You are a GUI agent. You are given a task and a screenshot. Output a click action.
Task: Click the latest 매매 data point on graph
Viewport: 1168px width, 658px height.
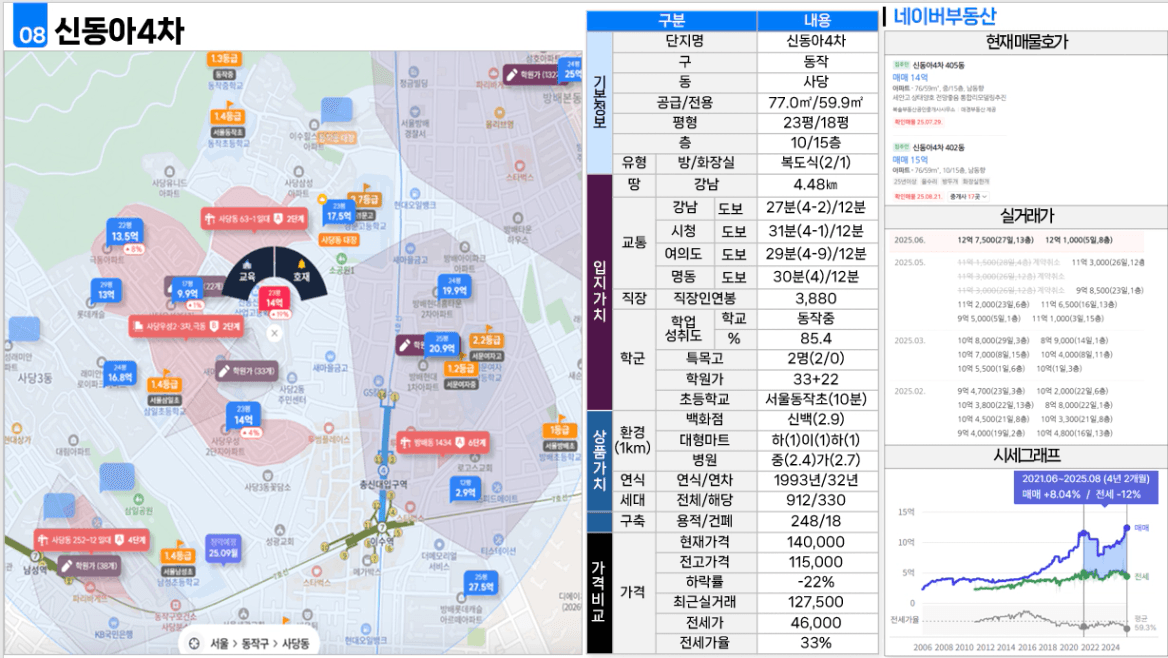tap(1126, 528)
